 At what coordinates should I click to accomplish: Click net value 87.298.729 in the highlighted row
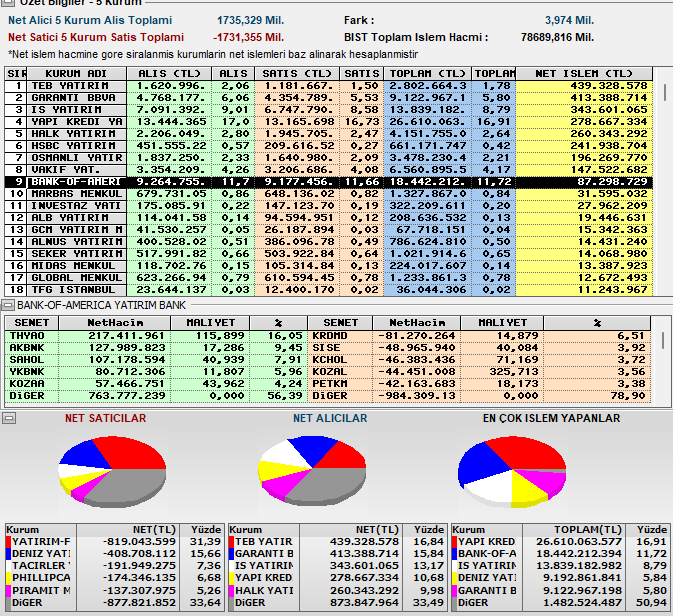(612, 182)
